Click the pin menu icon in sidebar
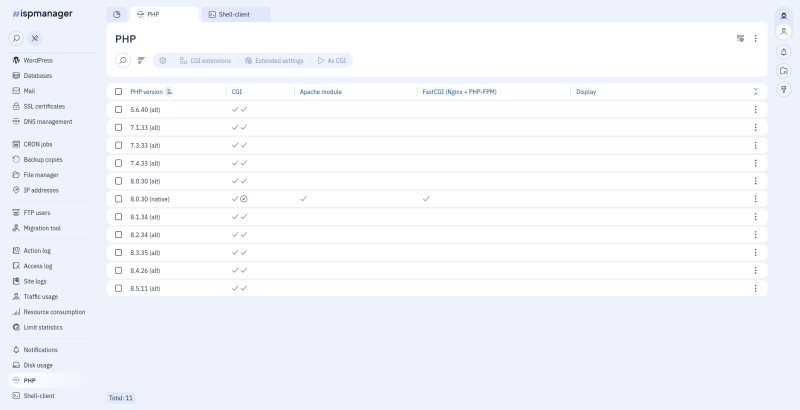 tap(35, 38)
